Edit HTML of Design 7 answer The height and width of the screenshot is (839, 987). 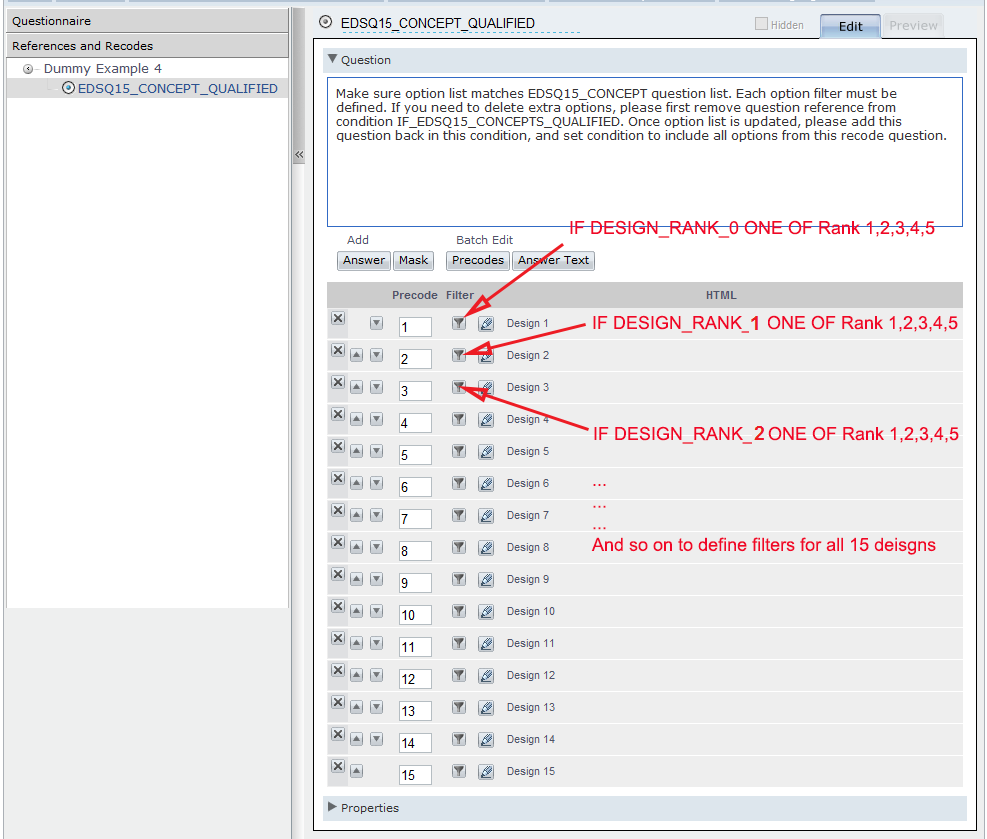(x=486, y=515)
